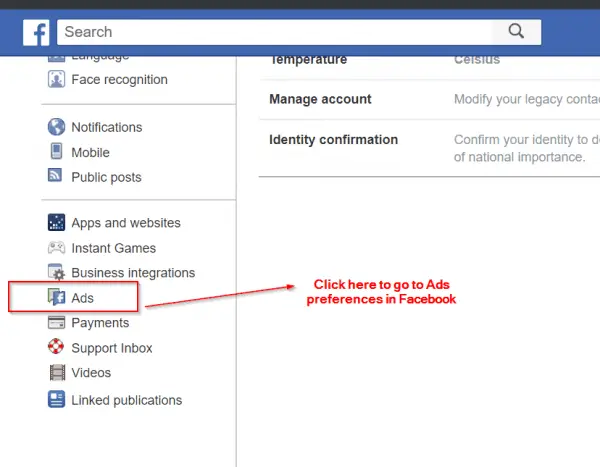Open the Ads settings page

(82, 298)
